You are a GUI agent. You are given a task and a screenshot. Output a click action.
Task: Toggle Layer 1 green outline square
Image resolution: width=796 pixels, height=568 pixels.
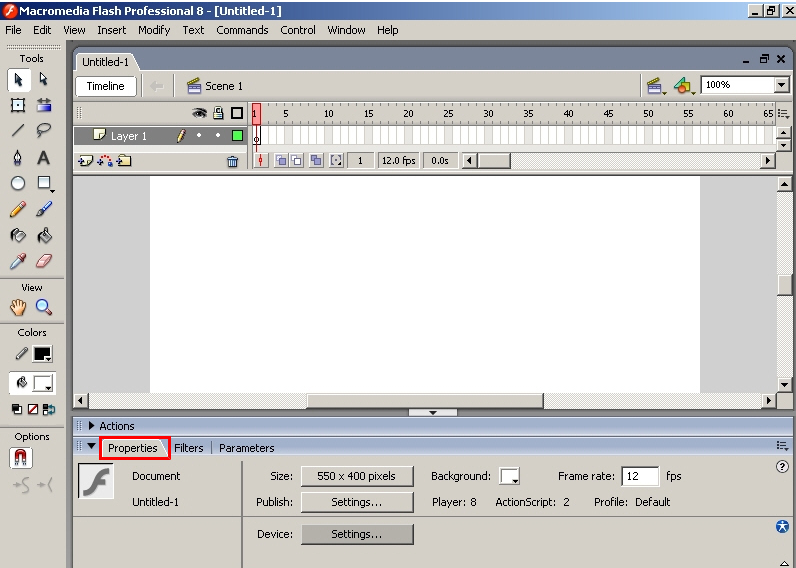(237, 136)
